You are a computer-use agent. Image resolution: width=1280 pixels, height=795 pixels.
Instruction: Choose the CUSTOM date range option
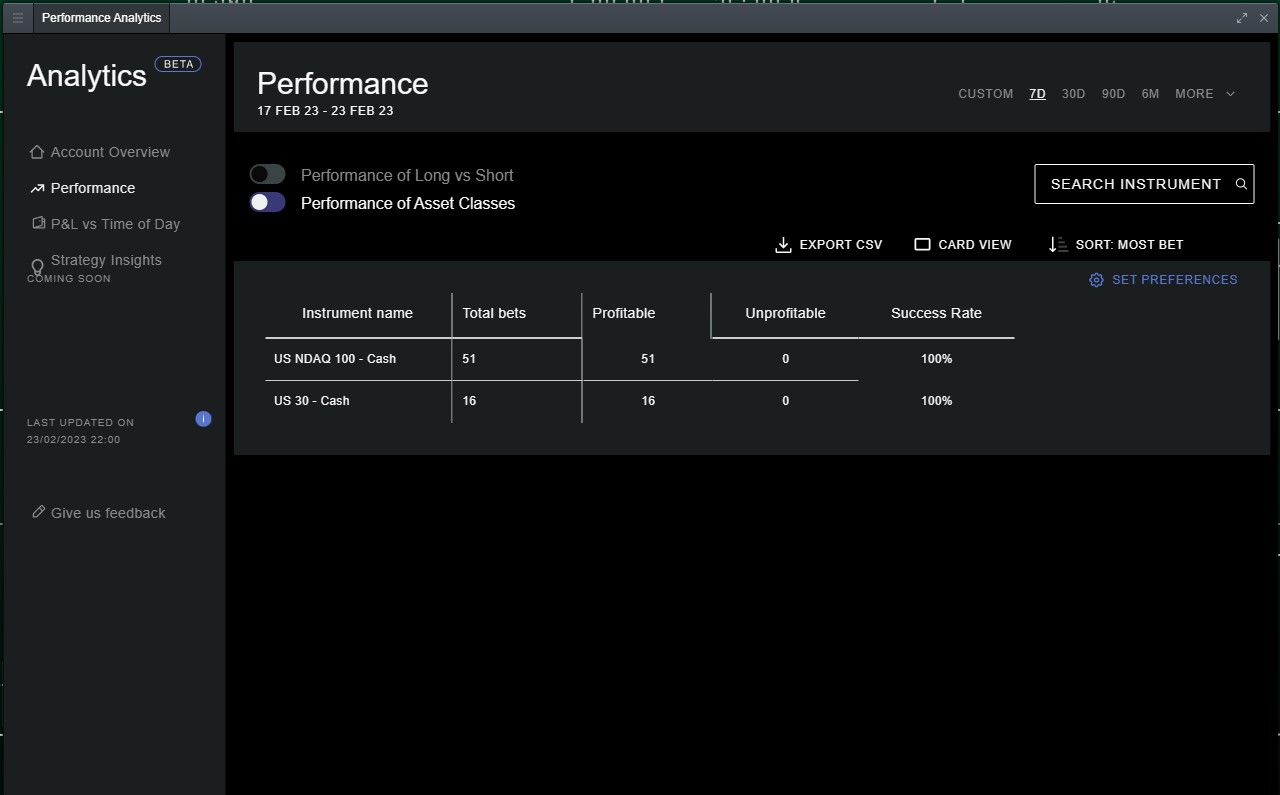point(985,94)
